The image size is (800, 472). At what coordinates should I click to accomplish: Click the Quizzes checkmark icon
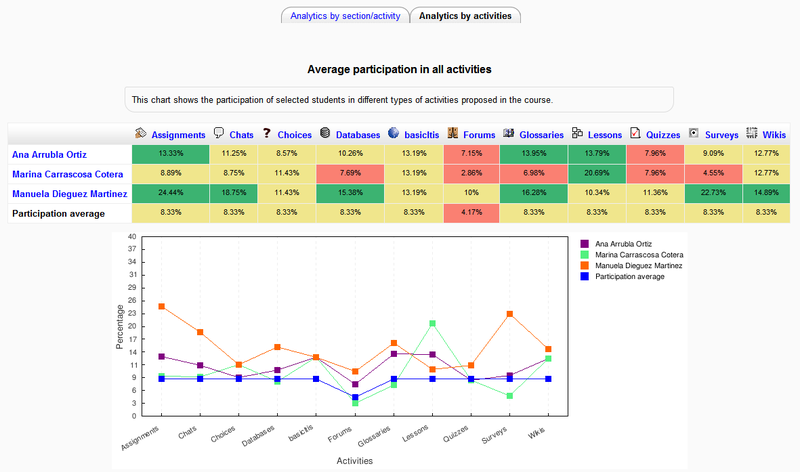[x=635, y=134]
